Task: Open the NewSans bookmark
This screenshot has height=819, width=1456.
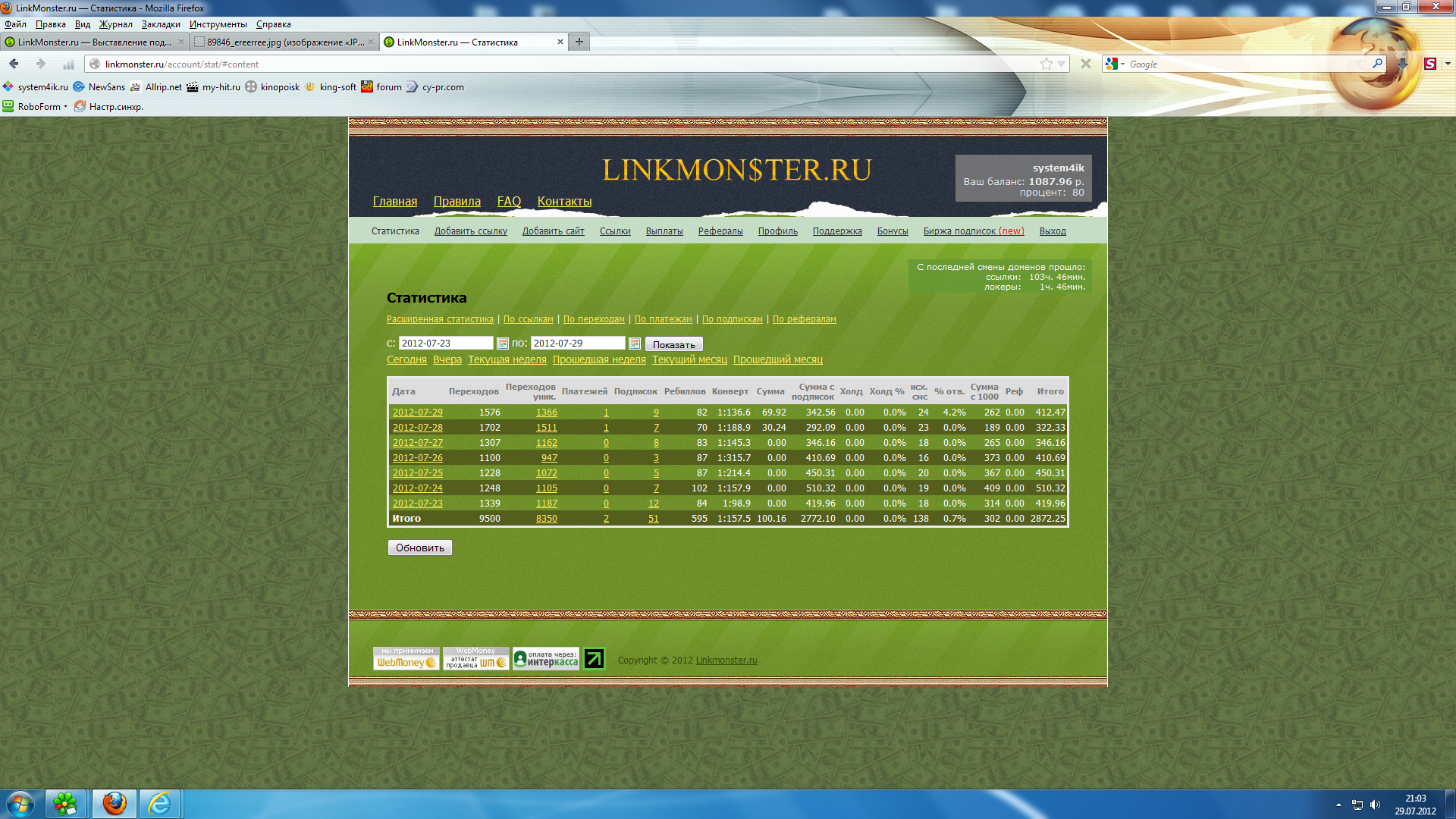Action: point(99,87)
